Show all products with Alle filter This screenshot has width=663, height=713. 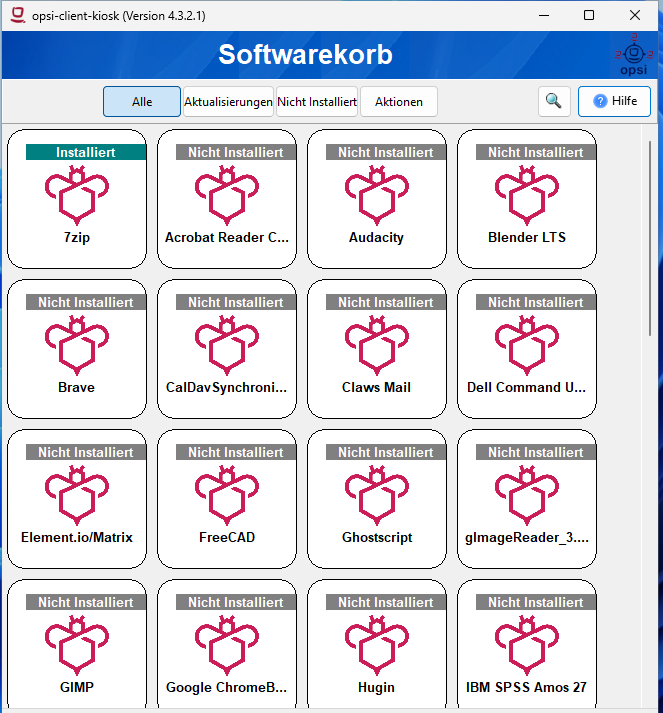(x=142, y=101)
